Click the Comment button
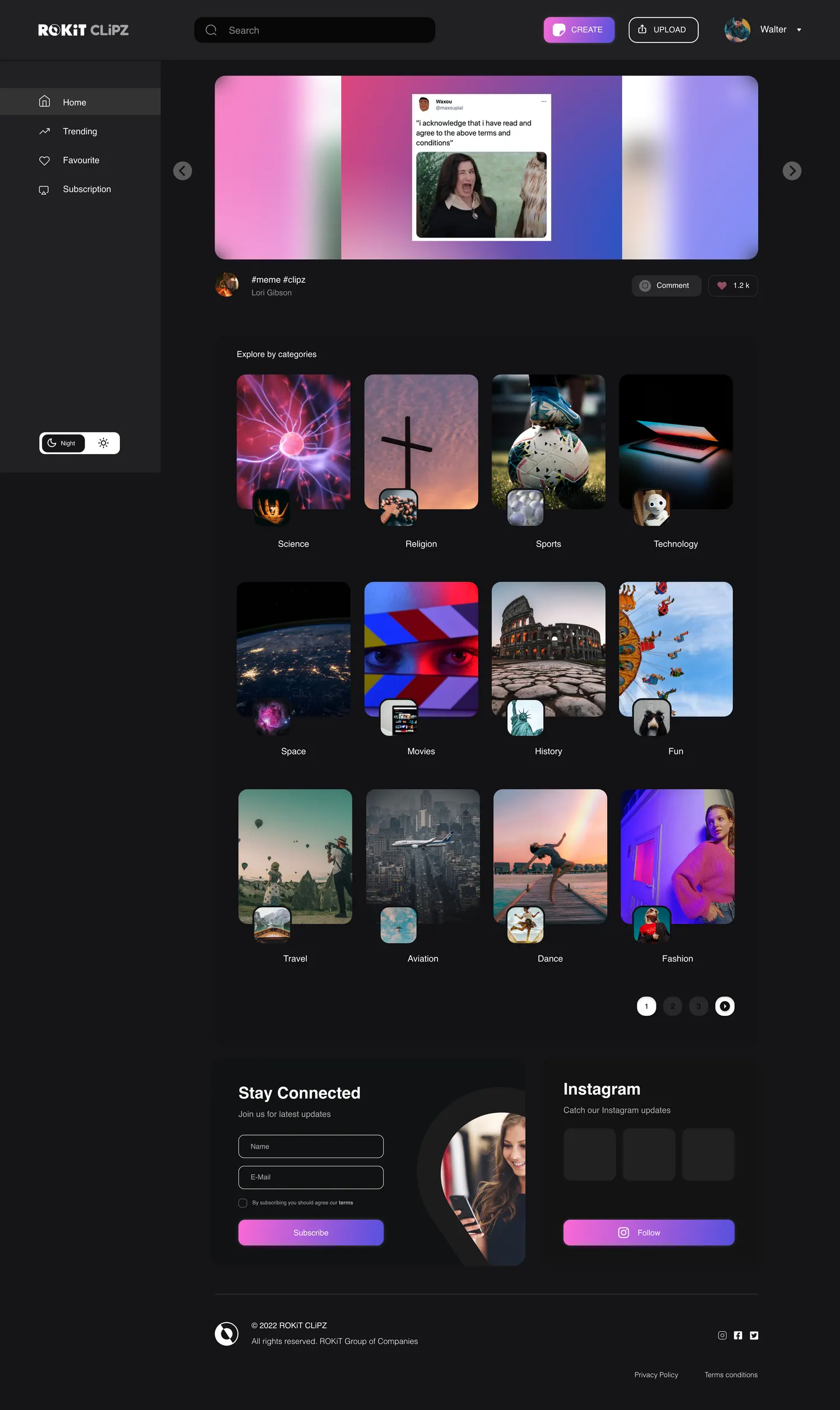Screen dimensions: 840x1410 [666, 286]
